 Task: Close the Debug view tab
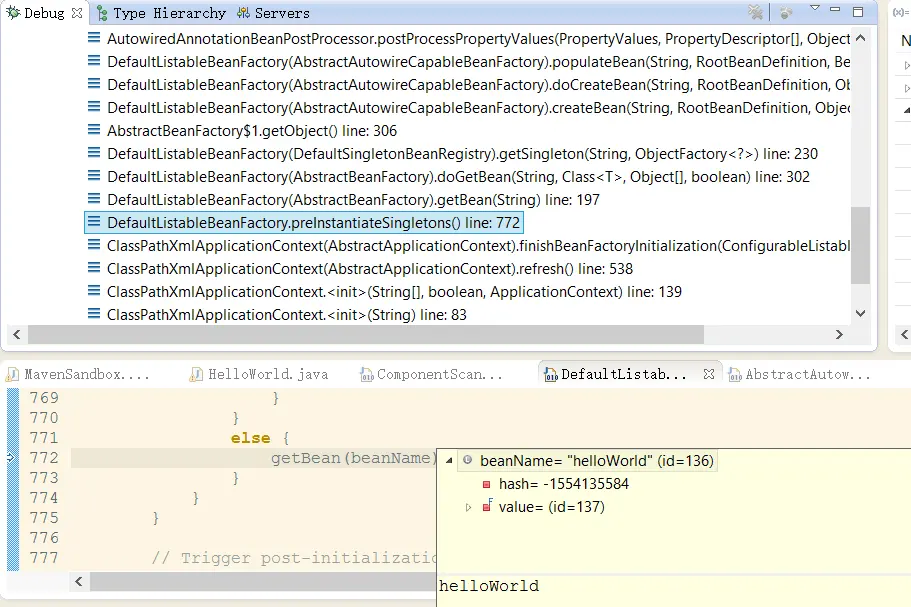[x=77, y=13]
